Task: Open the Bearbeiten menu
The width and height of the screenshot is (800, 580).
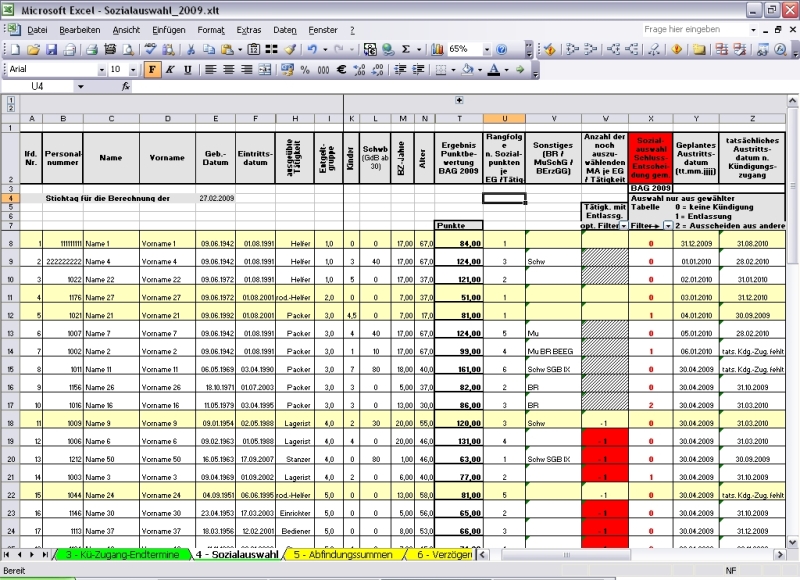Action: click(x=80, y=30)
